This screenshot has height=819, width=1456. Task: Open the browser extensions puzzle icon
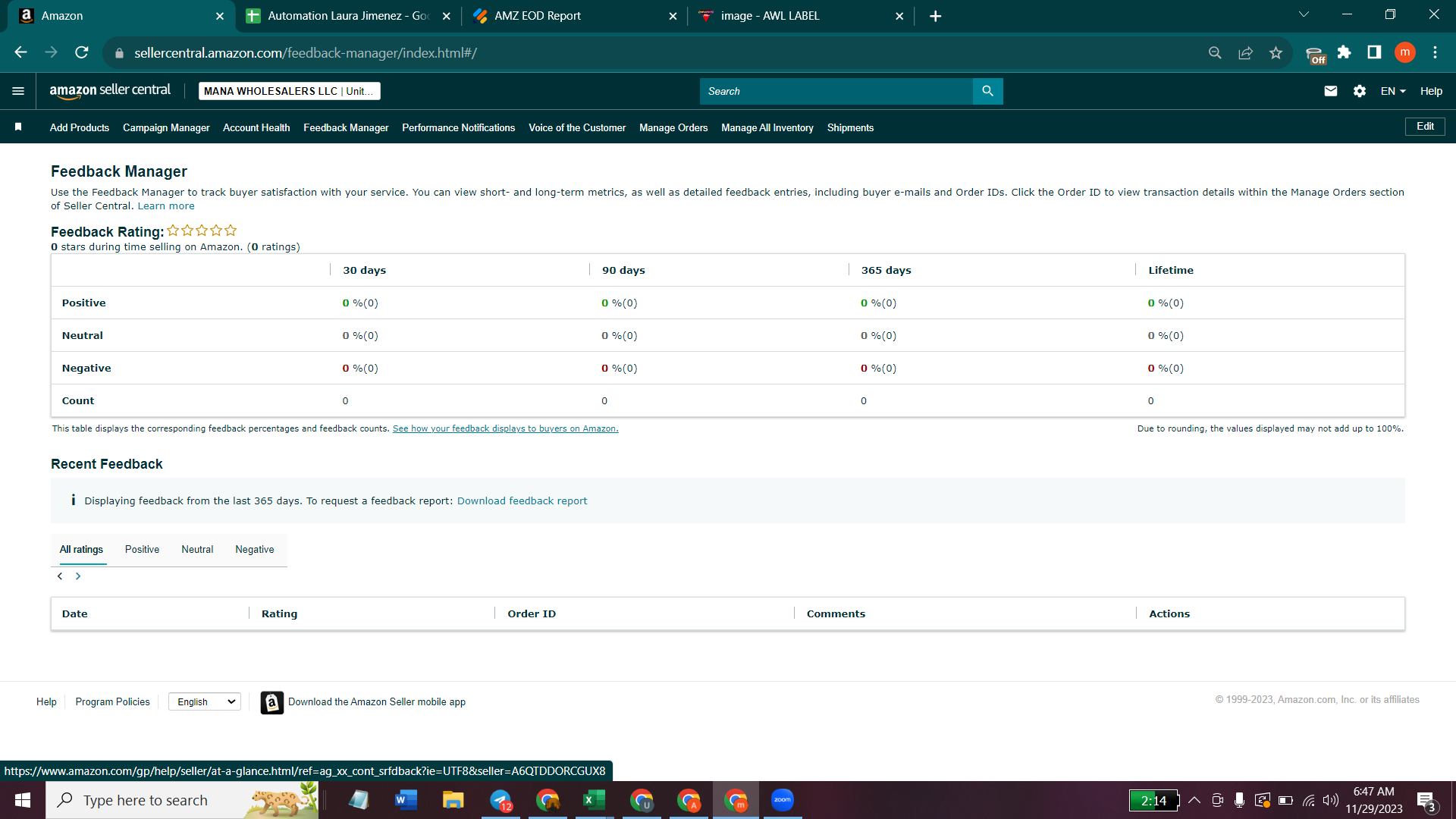(1344, 52)
